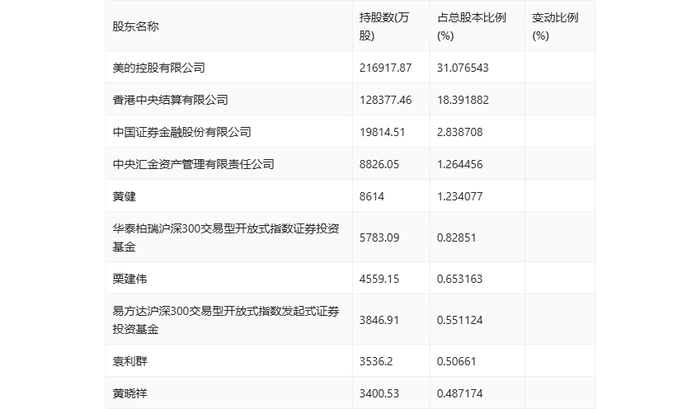Click the value 216917.87
This screenshot has height=409, width=700.
coord(385,68)
